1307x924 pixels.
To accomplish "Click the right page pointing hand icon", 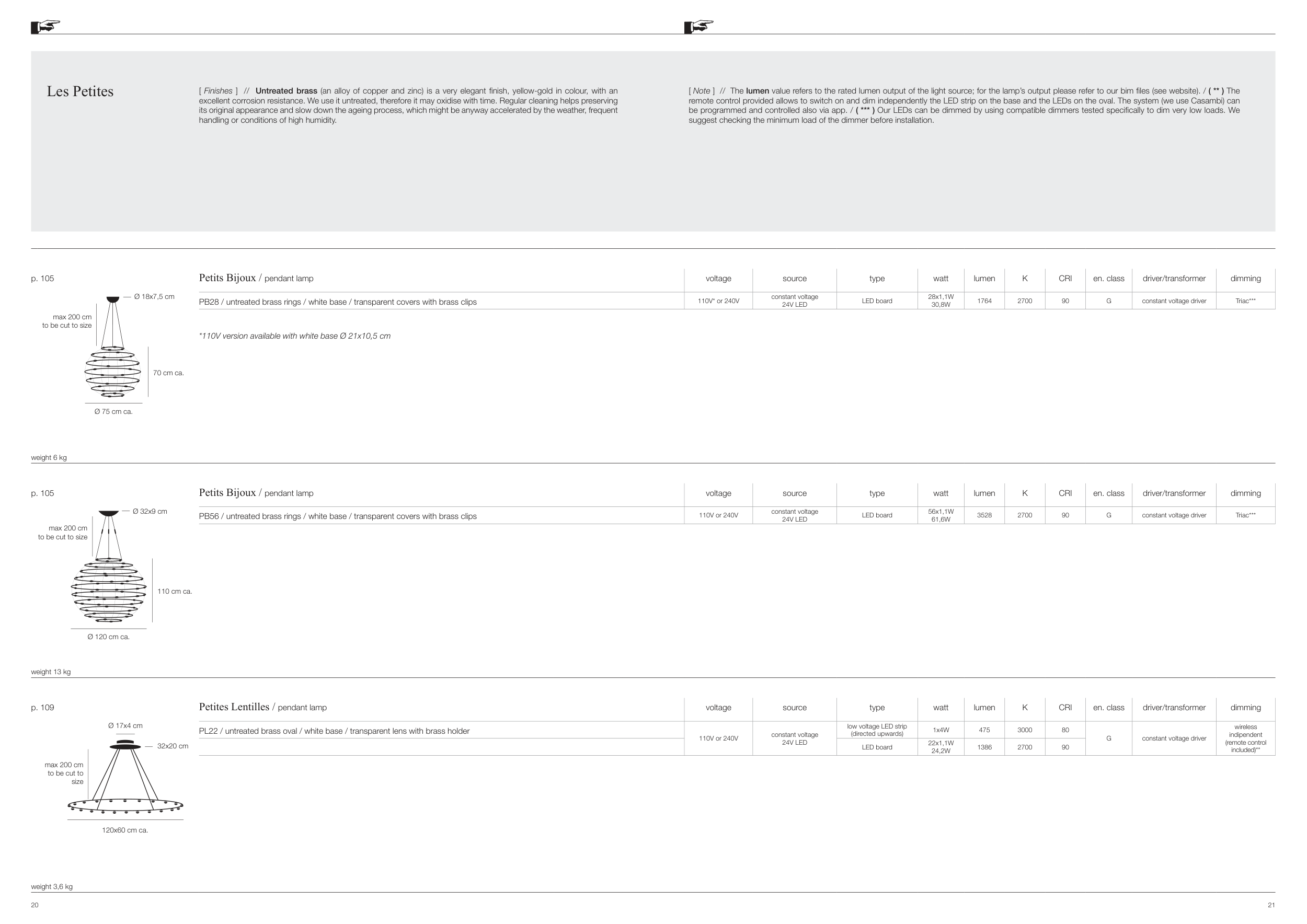I will pos(698,26).
